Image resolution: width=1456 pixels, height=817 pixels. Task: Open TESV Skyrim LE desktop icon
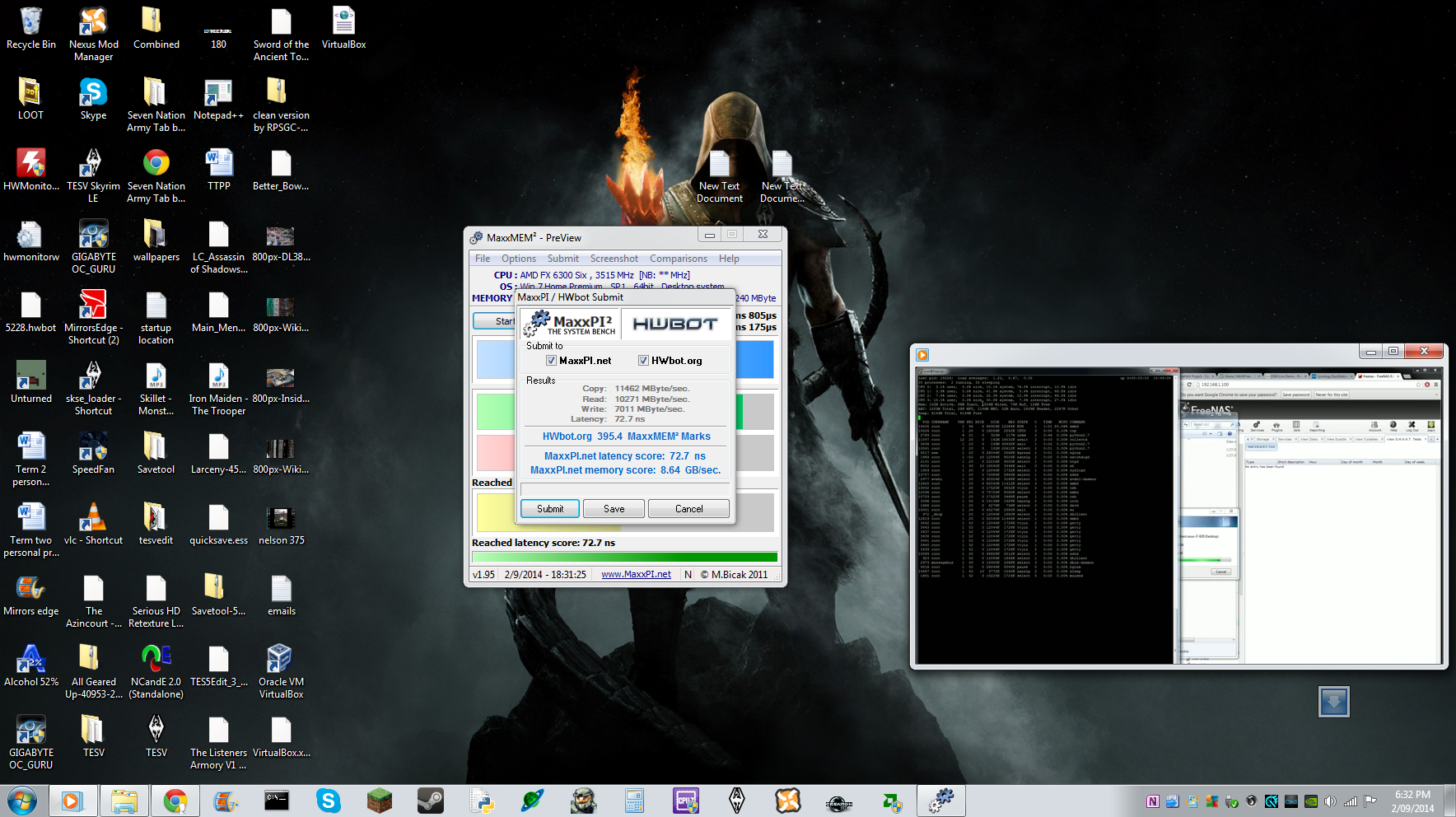point(93,175)
